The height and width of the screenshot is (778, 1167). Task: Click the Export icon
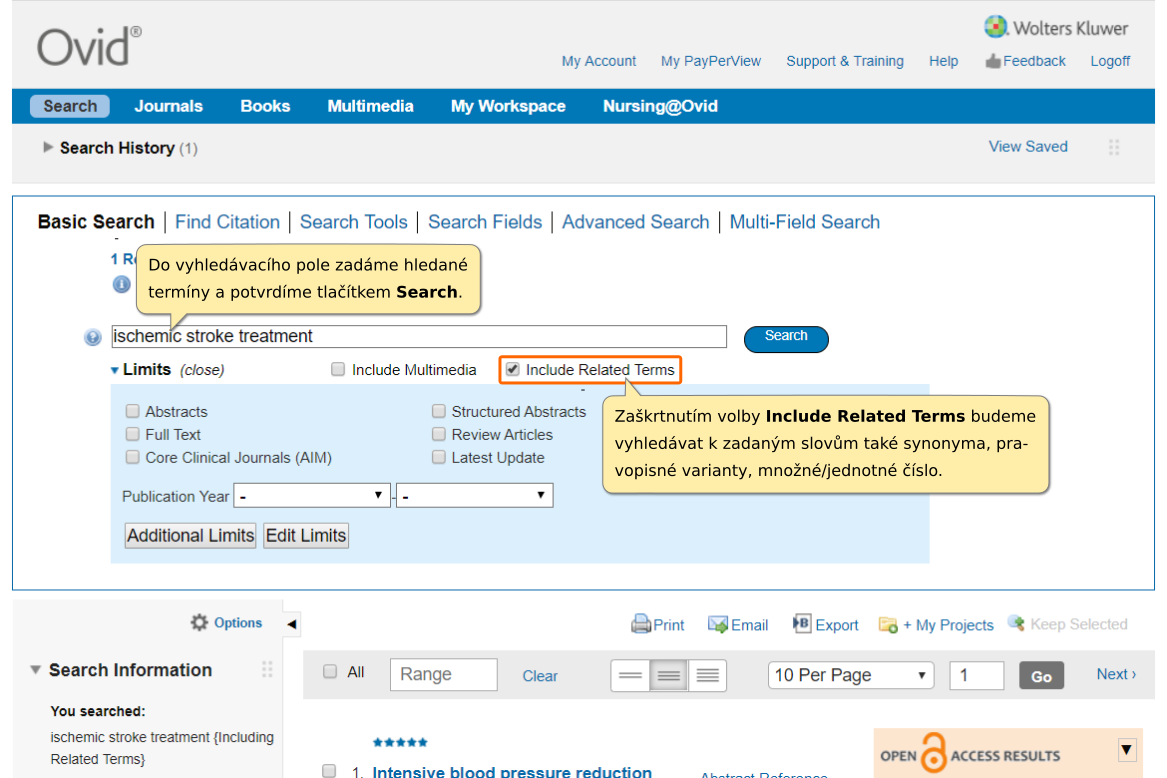802,623
